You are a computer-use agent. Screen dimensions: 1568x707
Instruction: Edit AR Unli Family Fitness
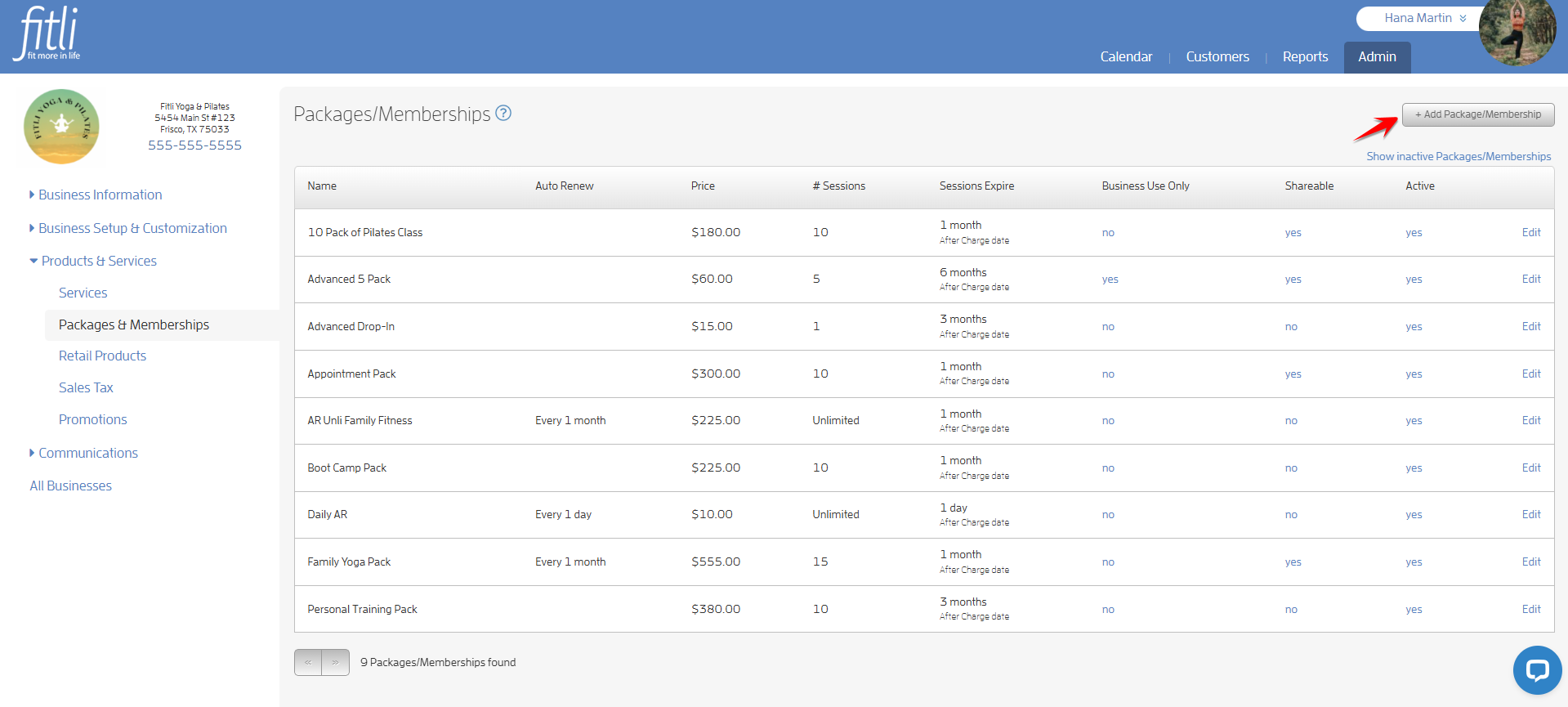[1531, 420]
